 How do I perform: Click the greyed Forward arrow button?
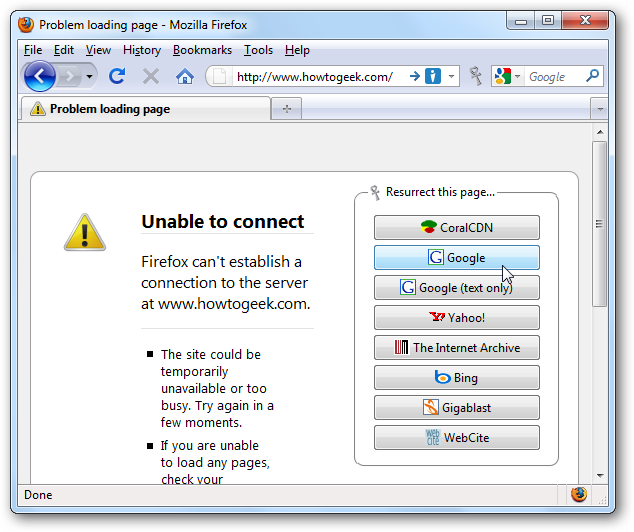click(x=70, y=76)
